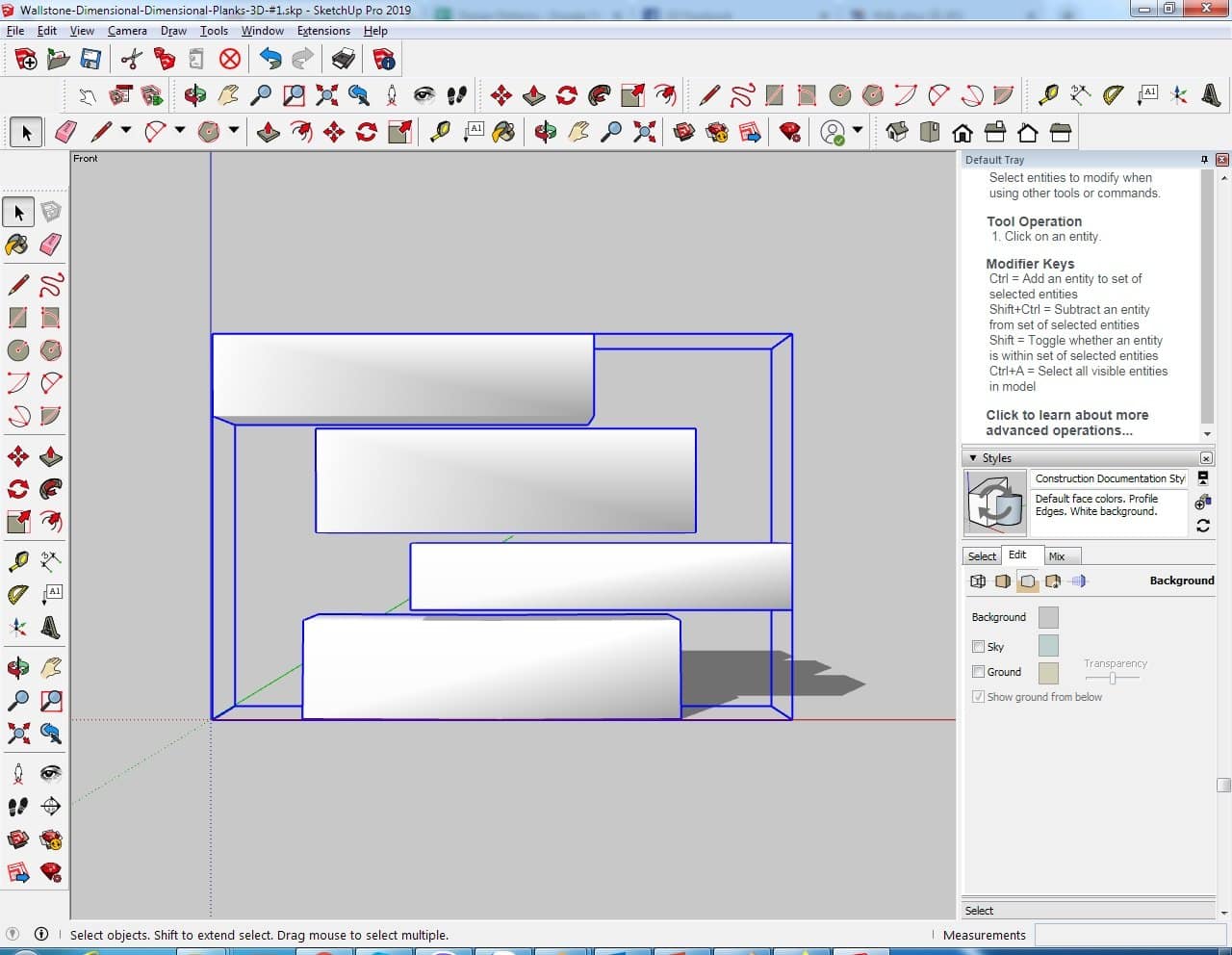Open Model Info from the toolbar
Image resolution: width=1232 pixels, height=955 pixels.
(384, 60)
